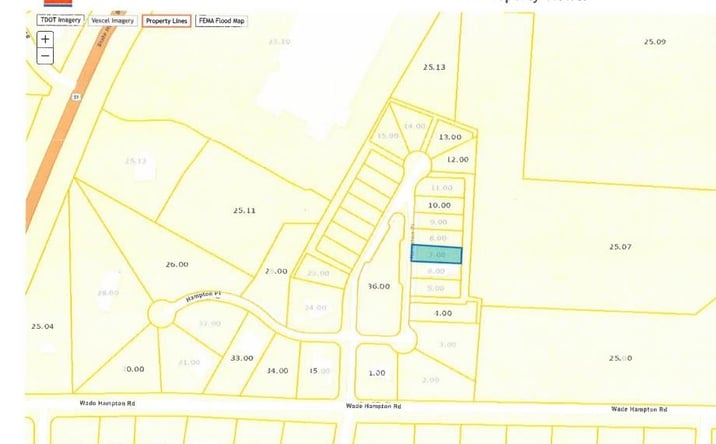Select parcel labeled 24.00
The height and width of the screenshot is (444, 716).
[315, 308]
